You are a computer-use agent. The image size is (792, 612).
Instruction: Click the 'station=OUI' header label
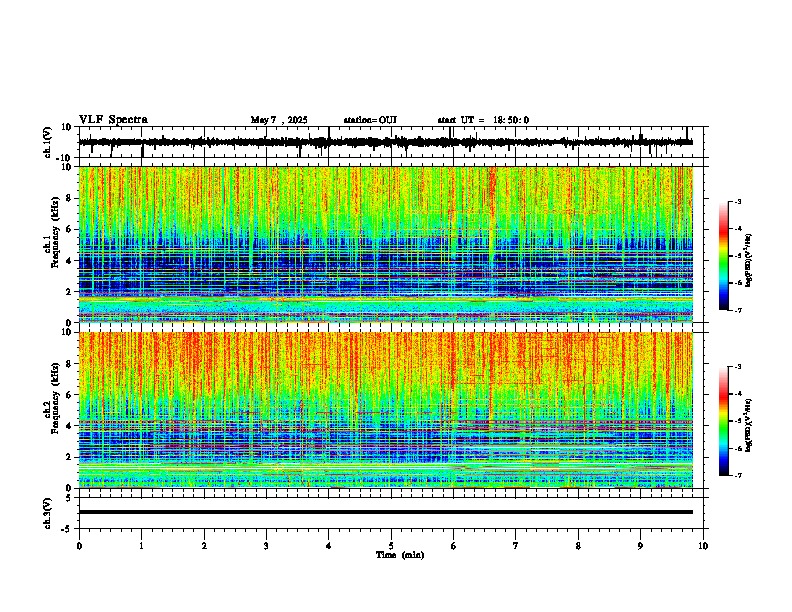pos(370,120)
